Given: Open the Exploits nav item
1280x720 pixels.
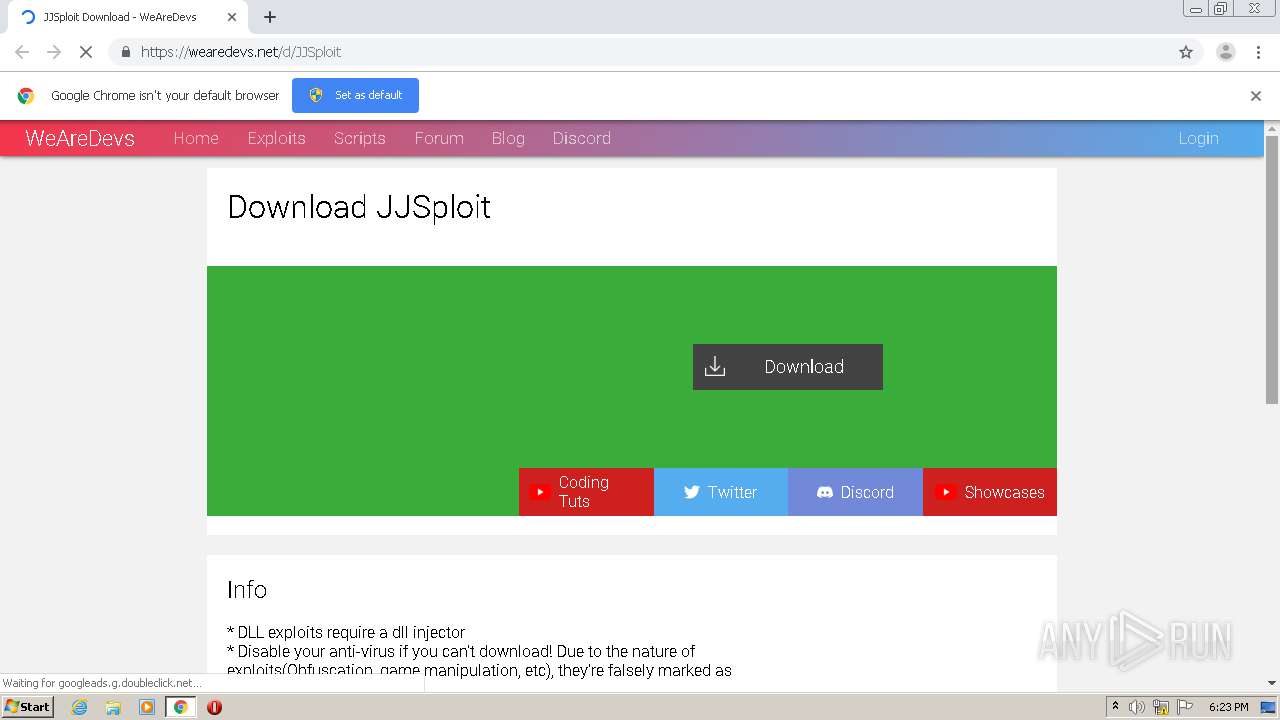Looking at the screenshot, I should click(276, 138).
